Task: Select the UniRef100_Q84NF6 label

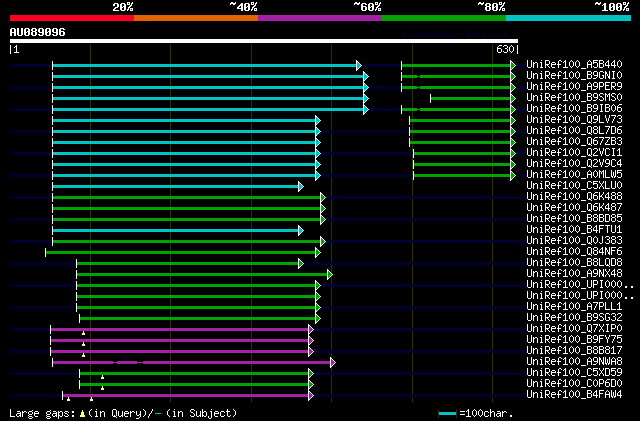Action: [574, 251]
